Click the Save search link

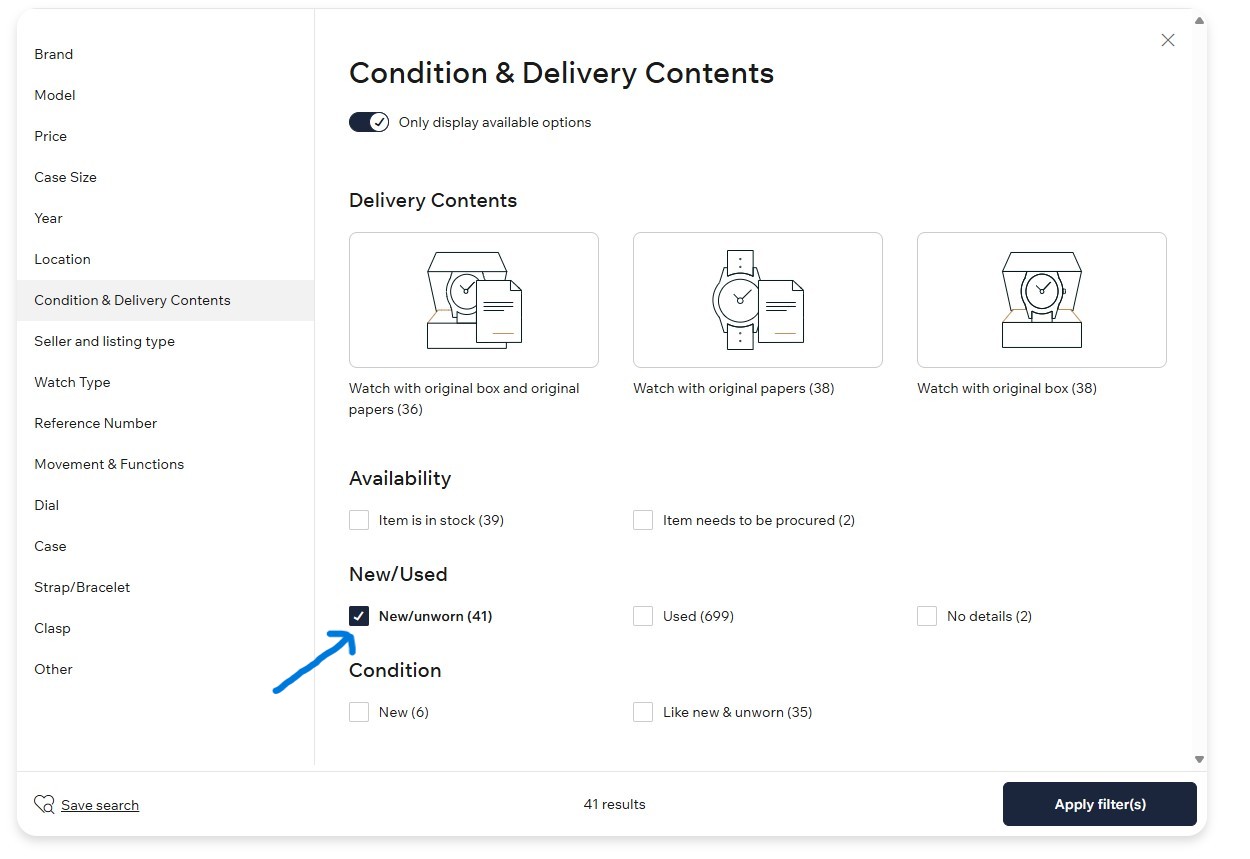point(100,805)
